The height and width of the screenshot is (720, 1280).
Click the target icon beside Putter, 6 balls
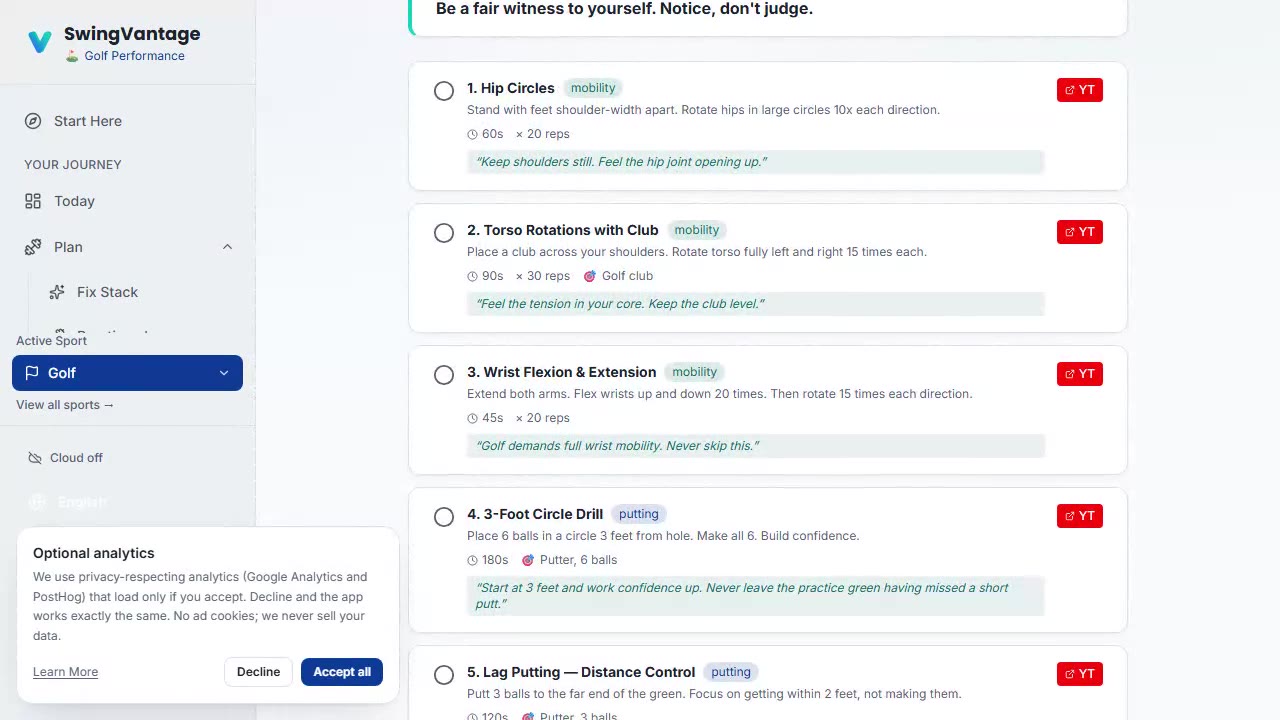pyautogui.click(x=528, y=560)
